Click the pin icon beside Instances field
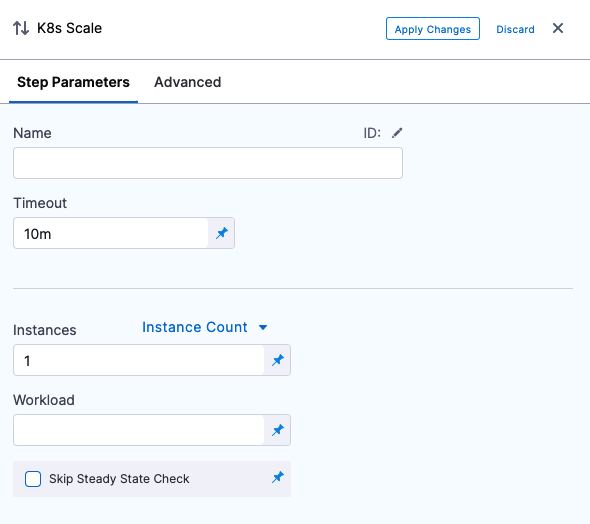Image resolution: width=590 pixels, height=524 pixels. 278,360
